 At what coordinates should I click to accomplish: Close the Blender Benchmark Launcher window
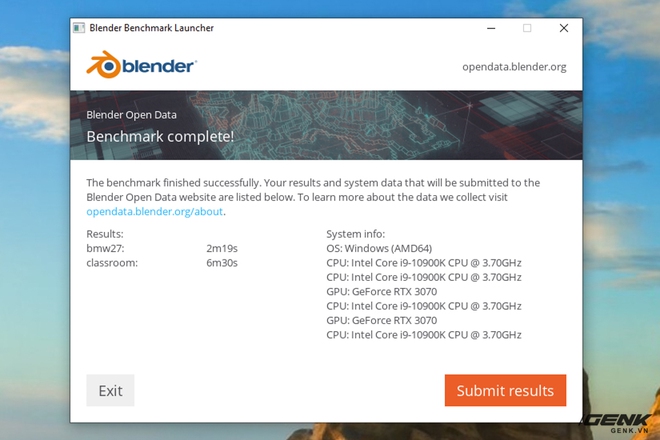(564, 28)
